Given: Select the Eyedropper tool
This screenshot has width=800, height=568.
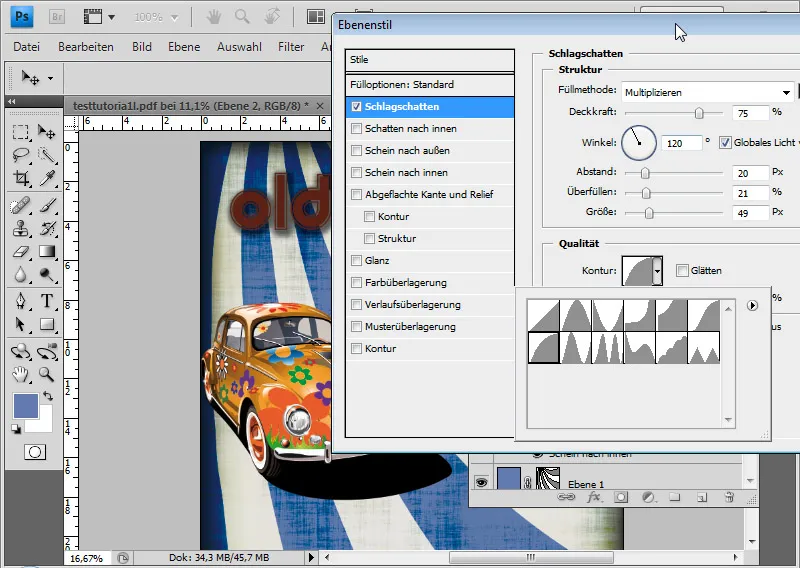Looking at the screenshot, I should point(47,178).
